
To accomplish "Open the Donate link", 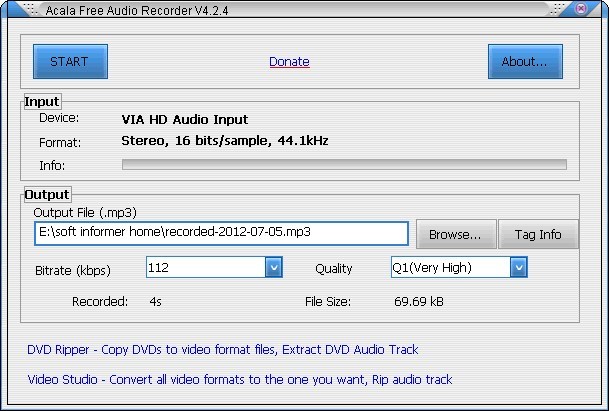I will click(x=289, y=61).
